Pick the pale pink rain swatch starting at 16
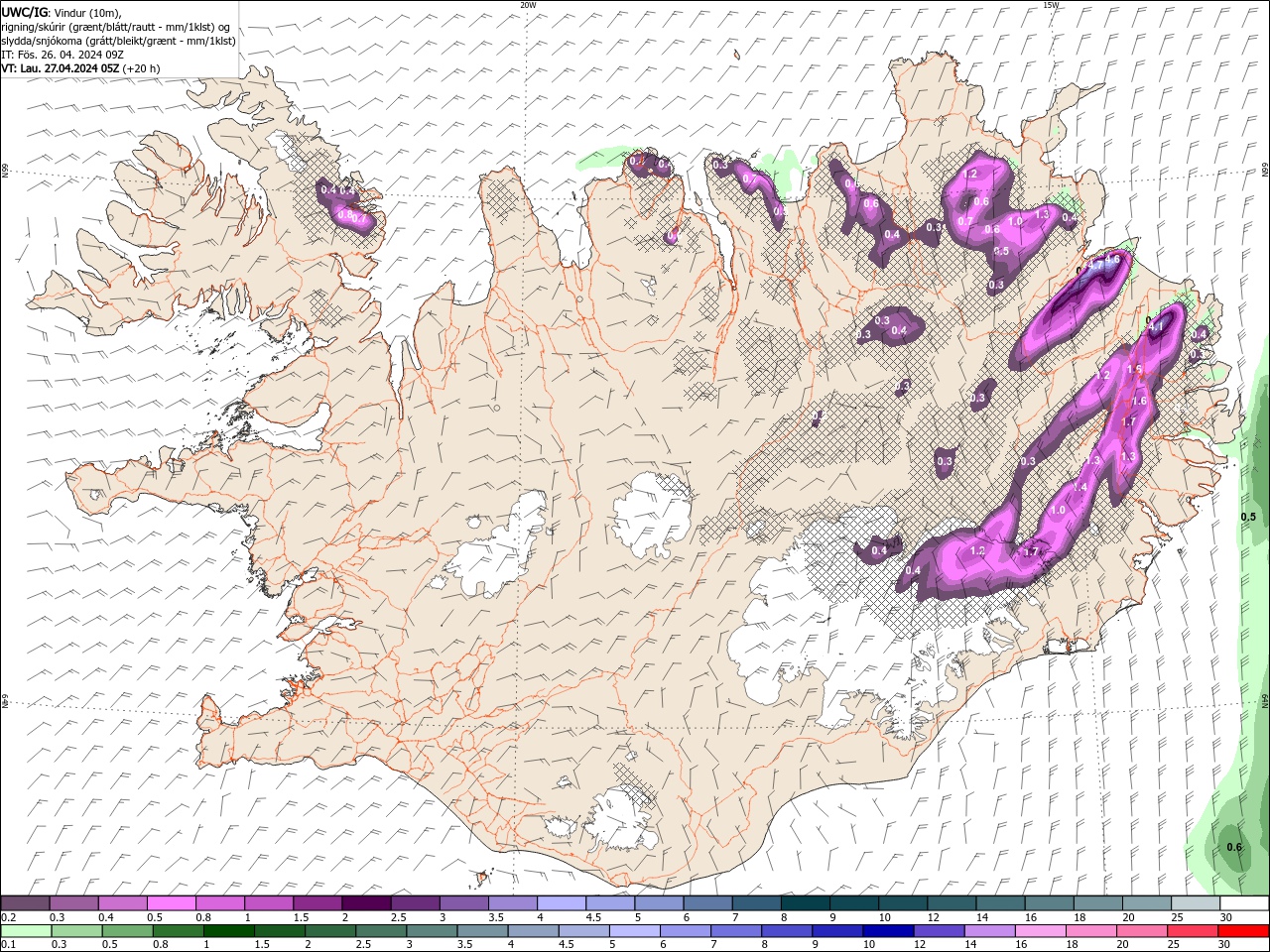 [x=1040, y=931]
